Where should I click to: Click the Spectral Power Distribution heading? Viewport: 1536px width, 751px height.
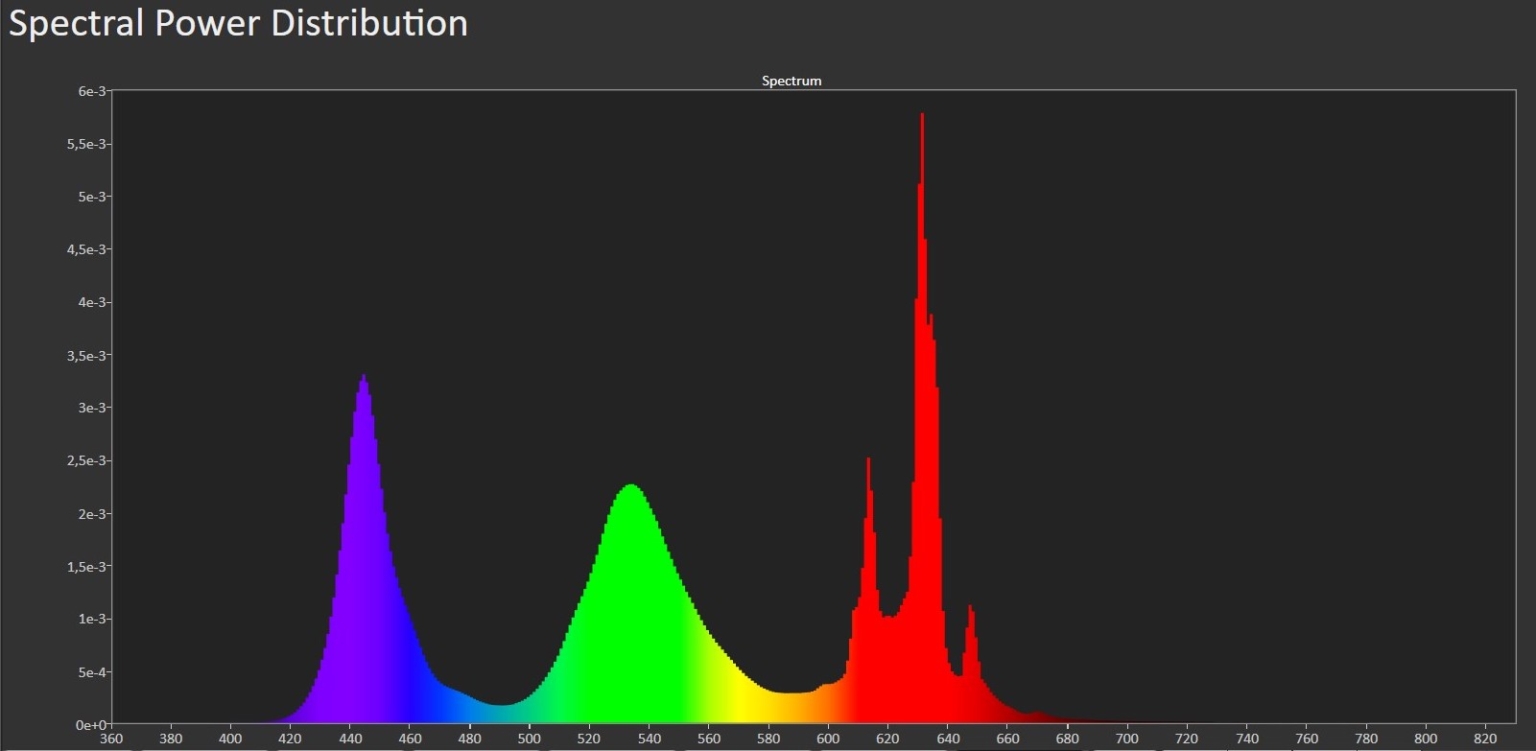point(238,22)
